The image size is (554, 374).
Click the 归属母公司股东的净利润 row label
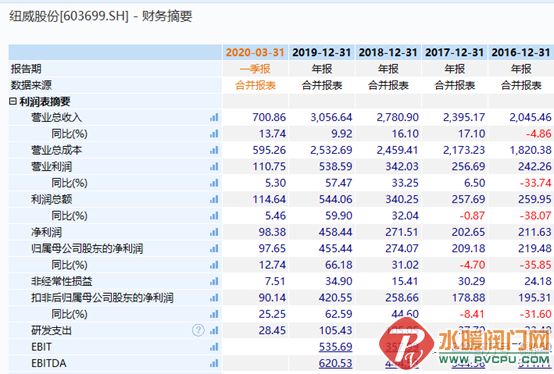pos(87,249)
